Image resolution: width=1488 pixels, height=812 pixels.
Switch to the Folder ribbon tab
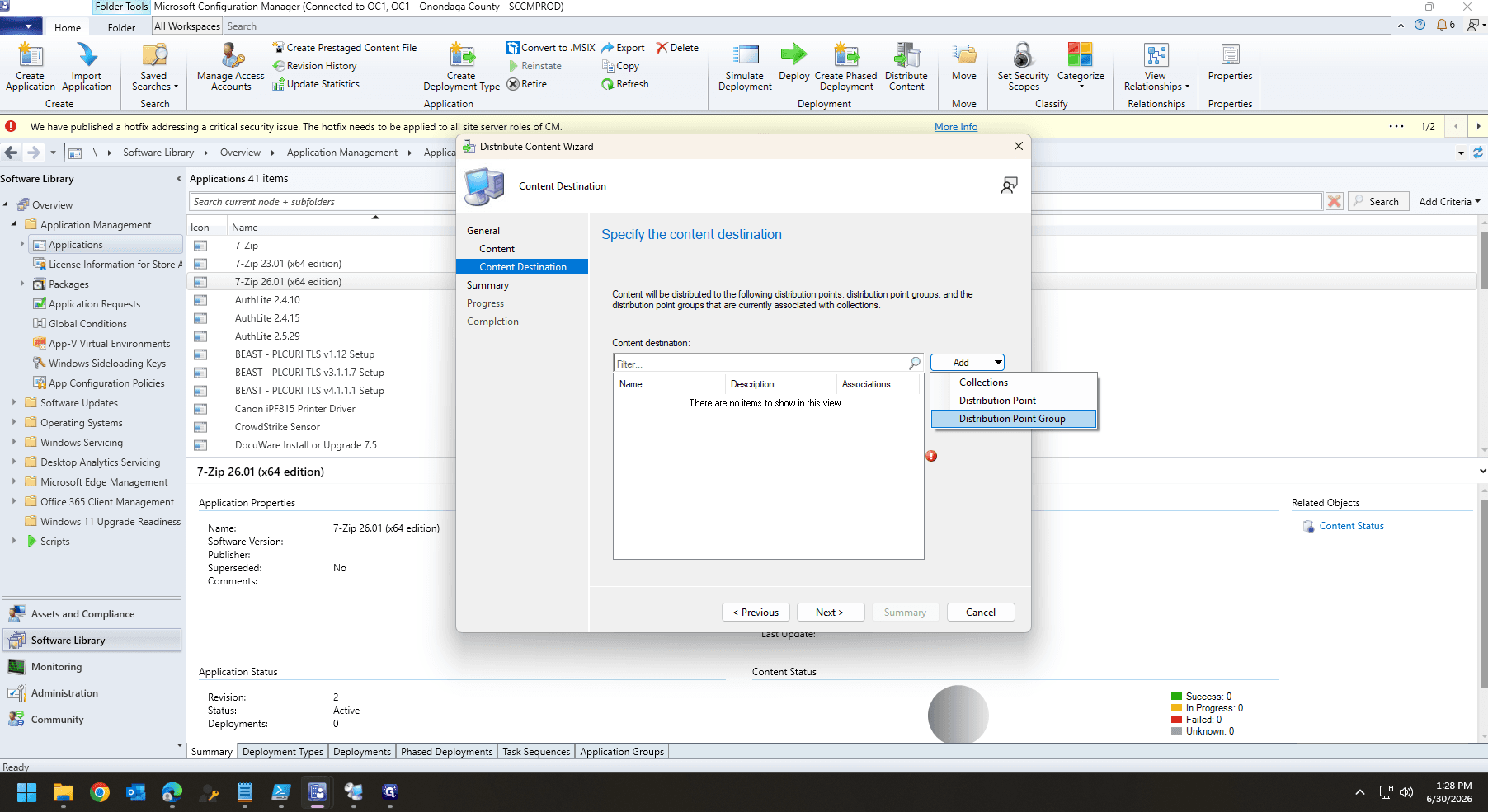[121, 27]
